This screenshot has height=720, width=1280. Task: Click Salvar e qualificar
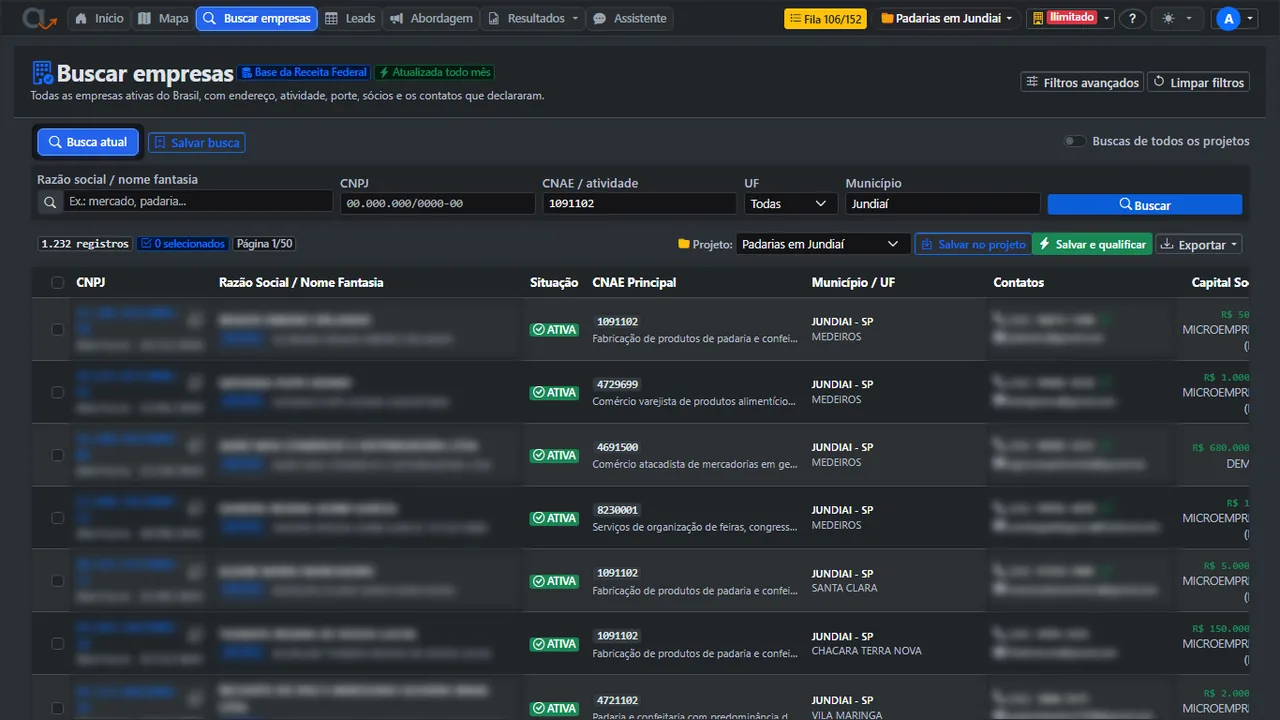pyautogui.click(x=1092, y=244)
